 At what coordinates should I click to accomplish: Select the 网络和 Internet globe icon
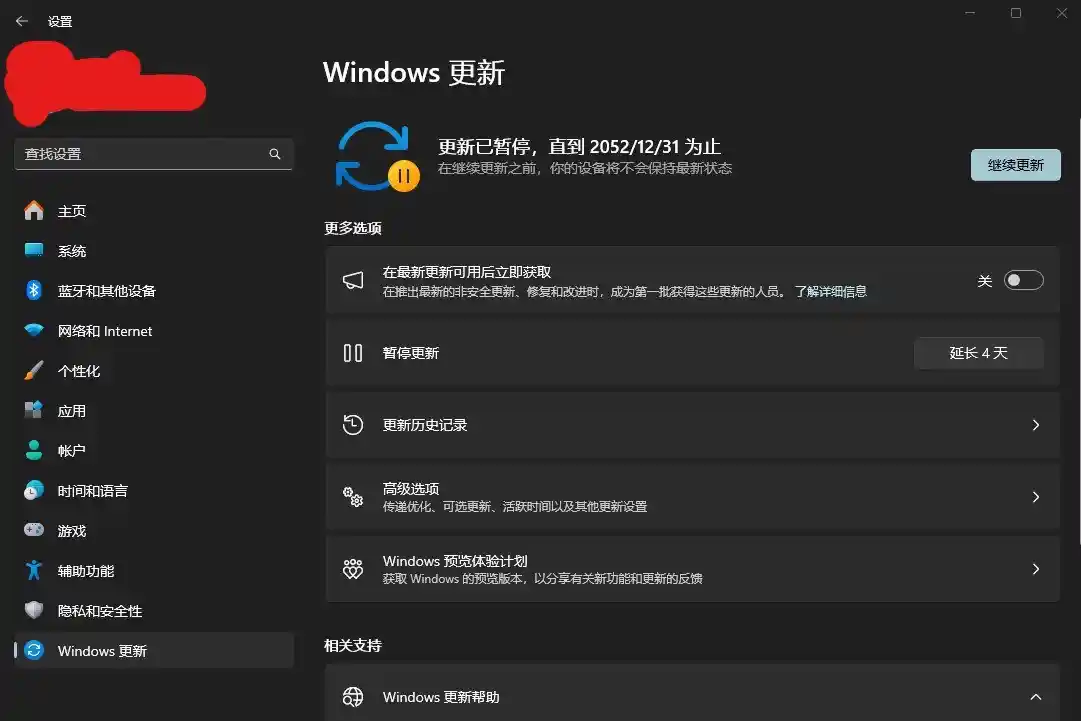click(x=33, y=331)
